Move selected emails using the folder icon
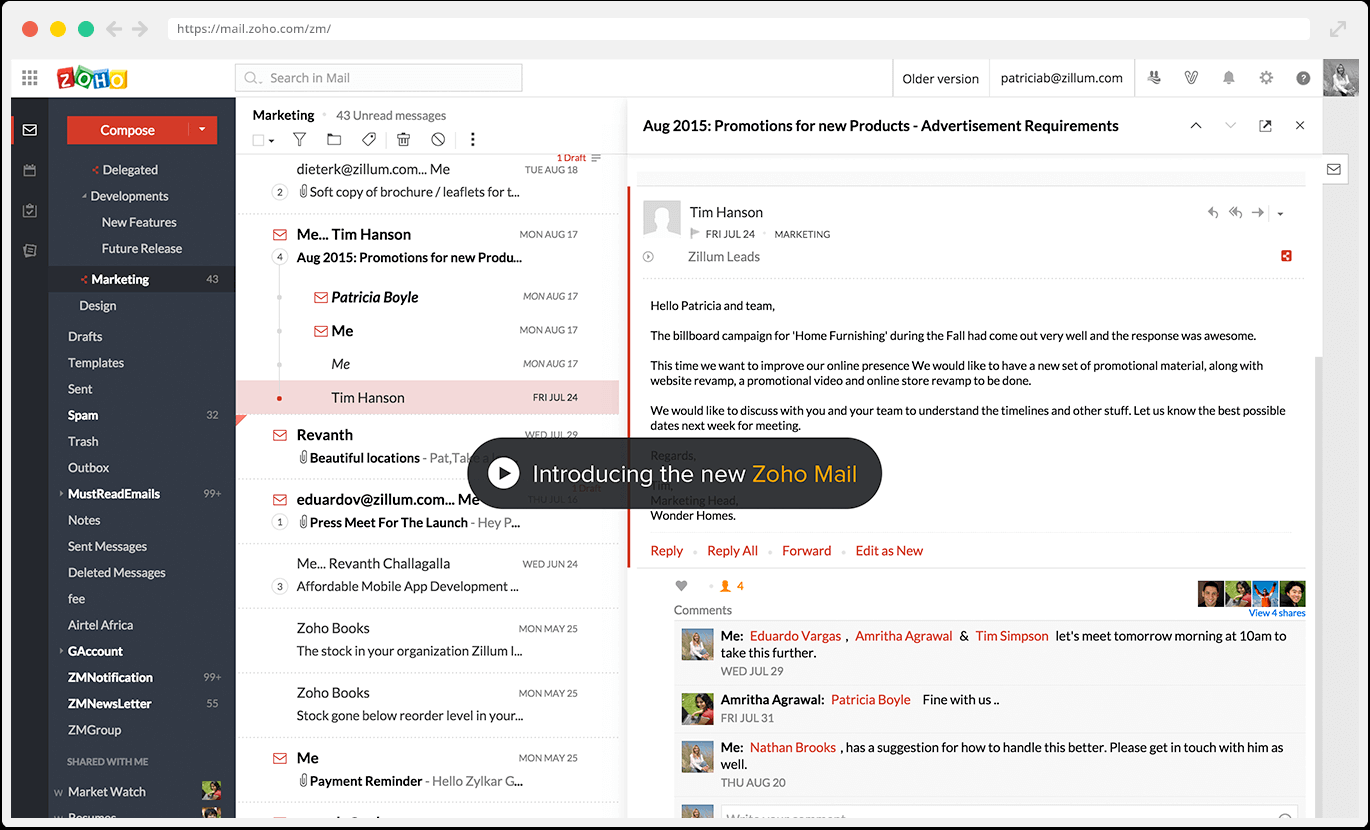This screenshot has width=1370, height=830. pos(334,139)
